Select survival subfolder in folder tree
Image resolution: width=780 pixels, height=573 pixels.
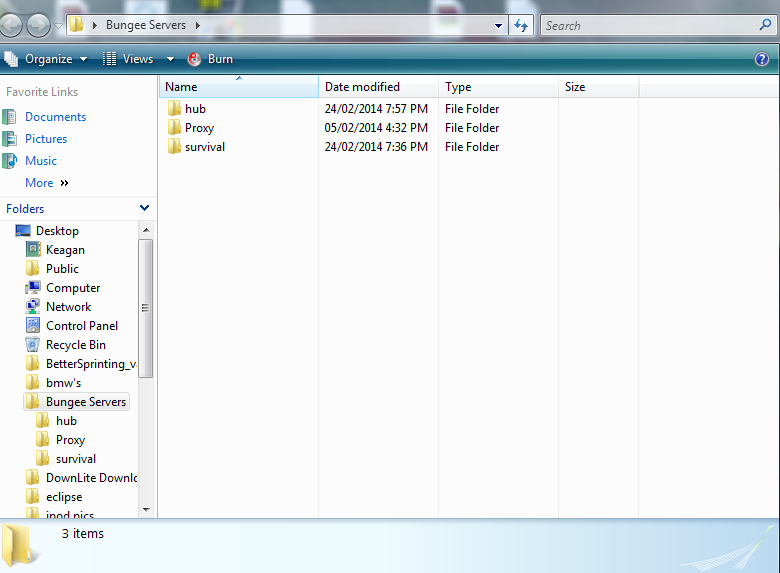pos(76,459)
